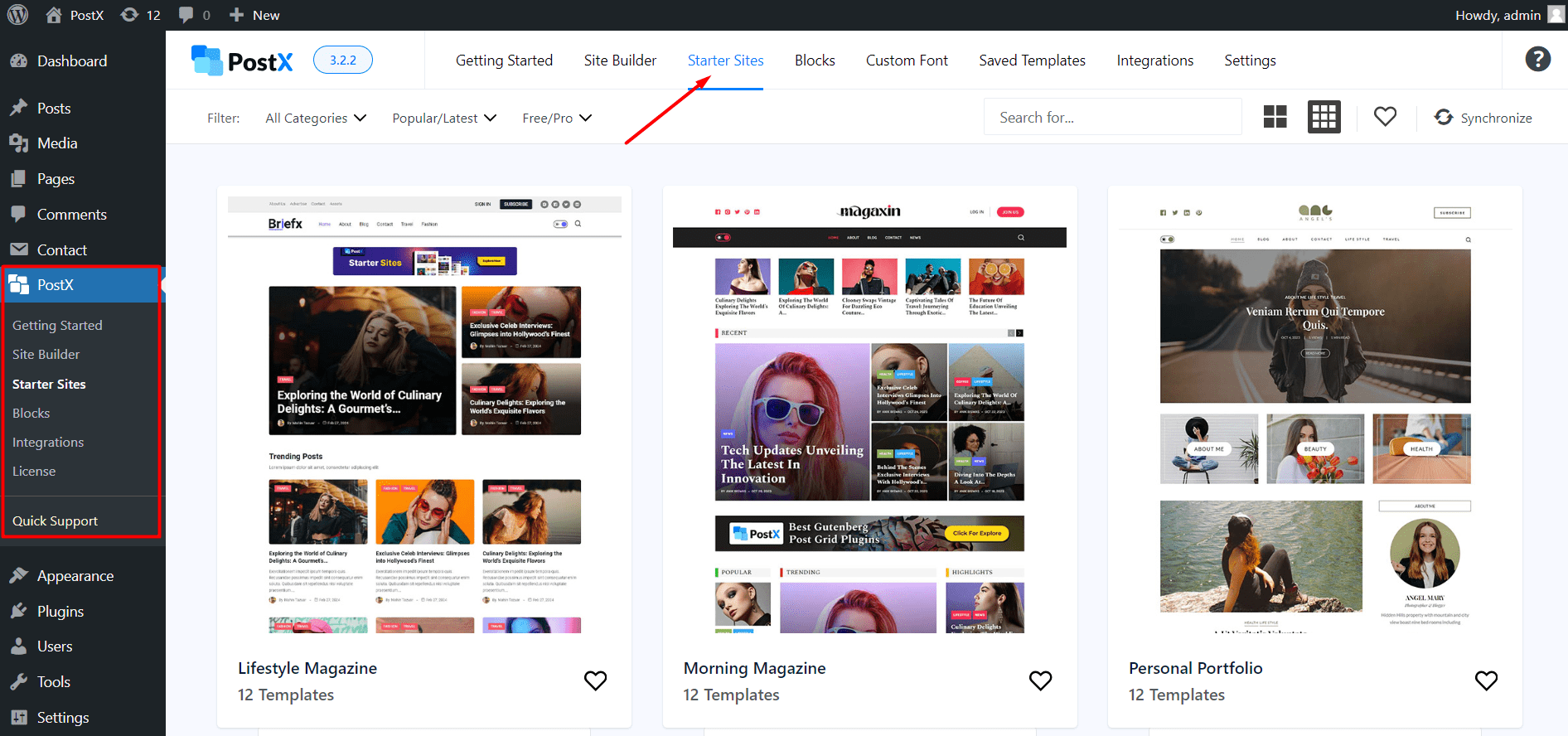Open the Personal Portfolio template preview
Image resolution: width=1568 pixels, height=736 pixels.
point(1315,414)
